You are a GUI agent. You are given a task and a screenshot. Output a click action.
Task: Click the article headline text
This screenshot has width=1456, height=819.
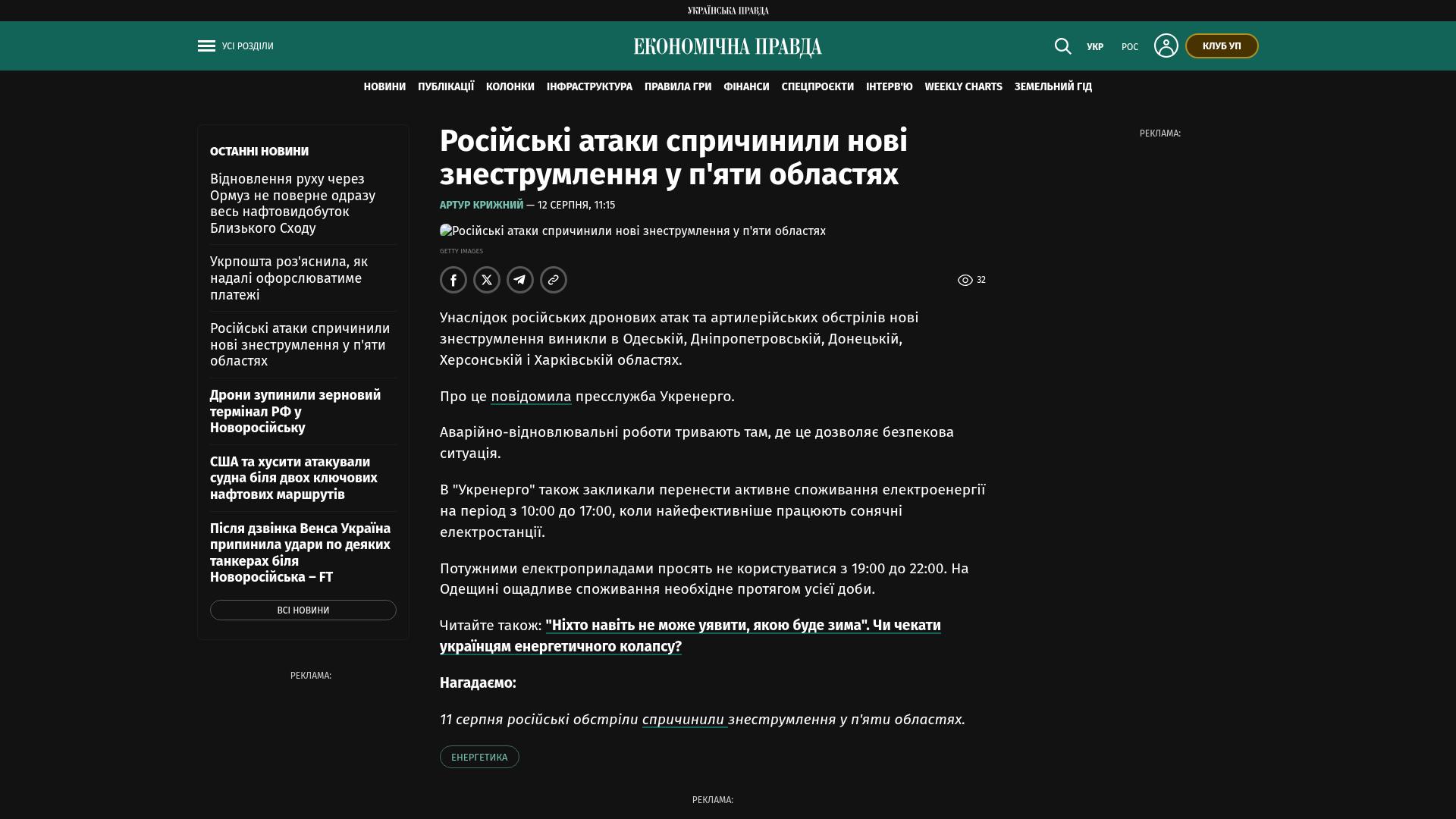[673, 158]
